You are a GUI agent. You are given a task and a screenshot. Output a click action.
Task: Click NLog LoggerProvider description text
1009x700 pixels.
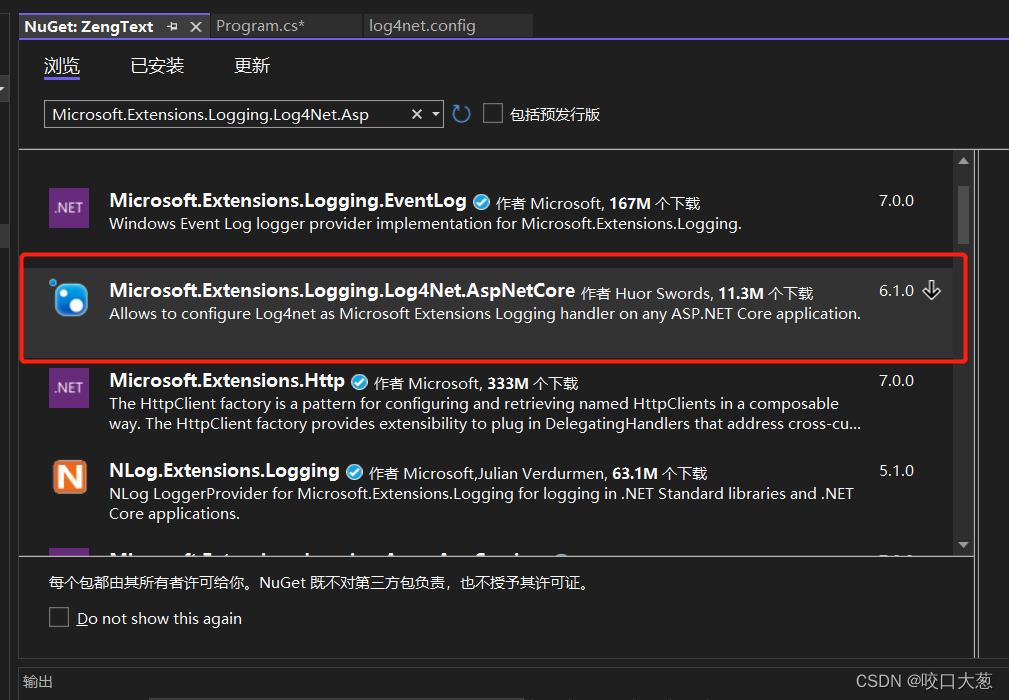point(481,504)
